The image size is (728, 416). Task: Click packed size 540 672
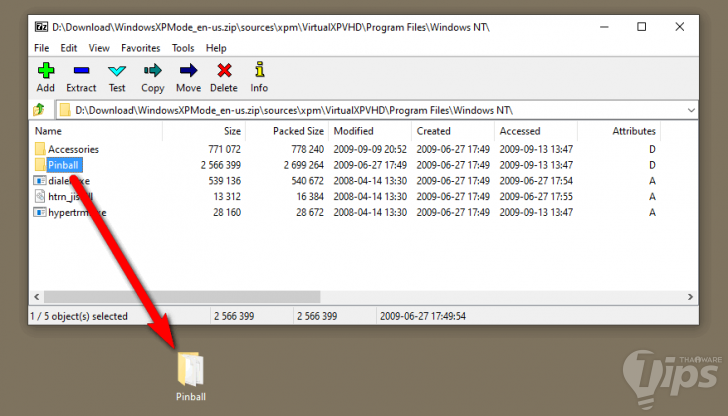point(307,181)
